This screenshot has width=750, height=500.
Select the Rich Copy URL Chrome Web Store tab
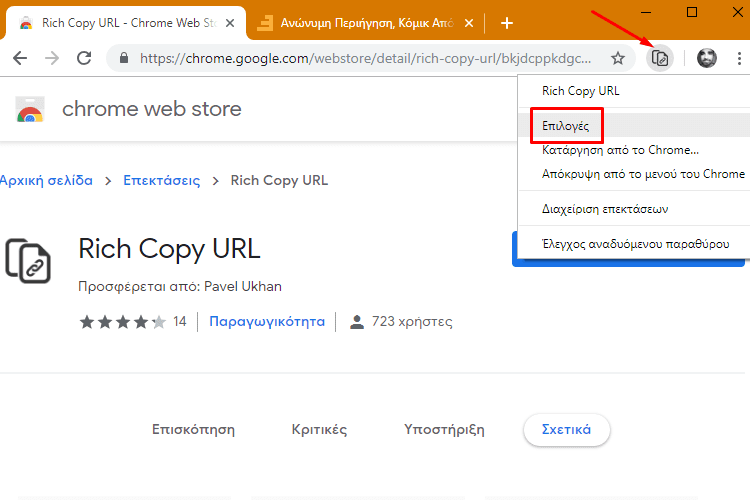pyautogui.click(x=126, y=23)
